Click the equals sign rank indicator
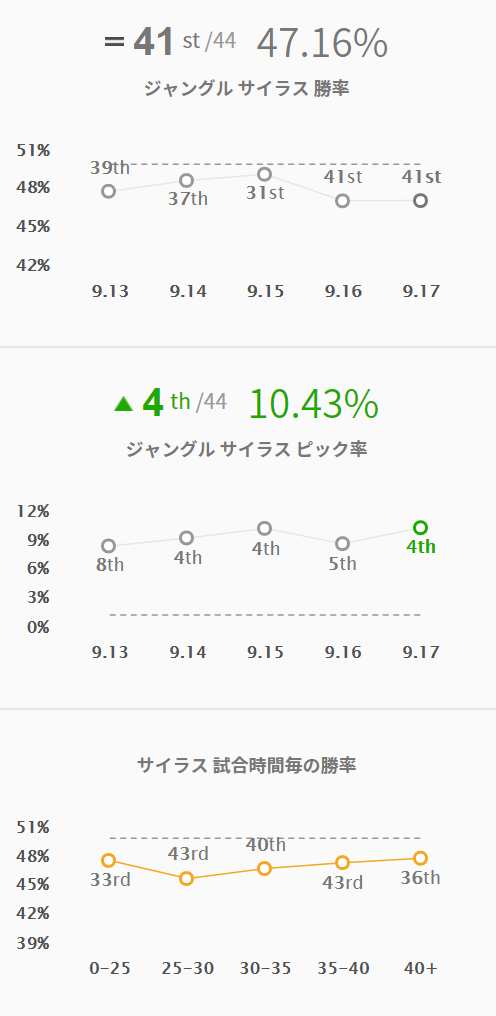The width and height of the screenshot is (496, 1016). point(113,41)
